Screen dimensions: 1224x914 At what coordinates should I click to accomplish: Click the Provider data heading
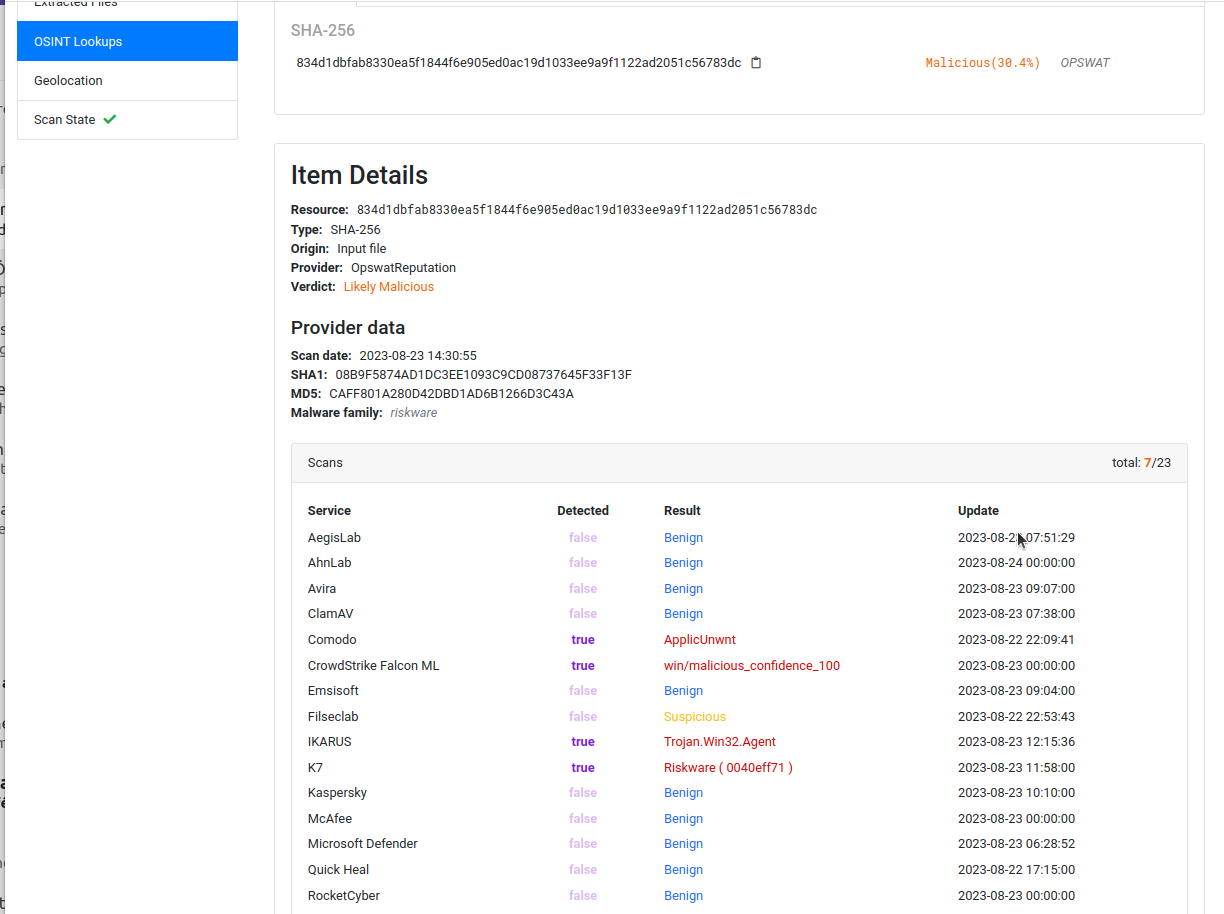click(348, 328)
